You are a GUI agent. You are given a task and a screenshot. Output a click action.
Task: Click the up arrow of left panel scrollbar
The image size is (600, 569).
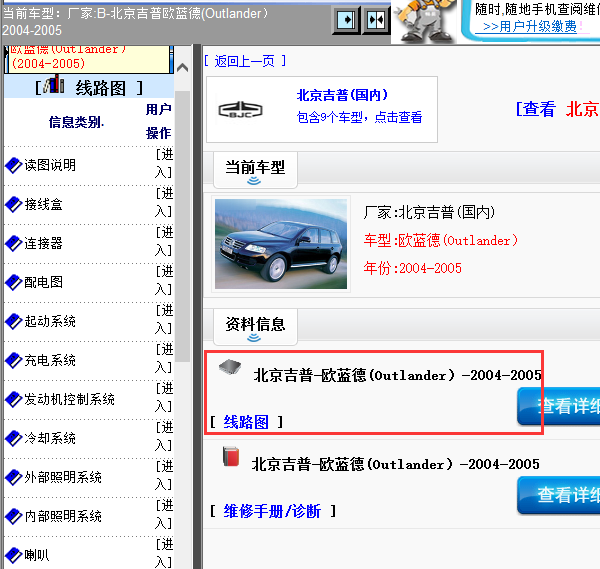[183, 68]
